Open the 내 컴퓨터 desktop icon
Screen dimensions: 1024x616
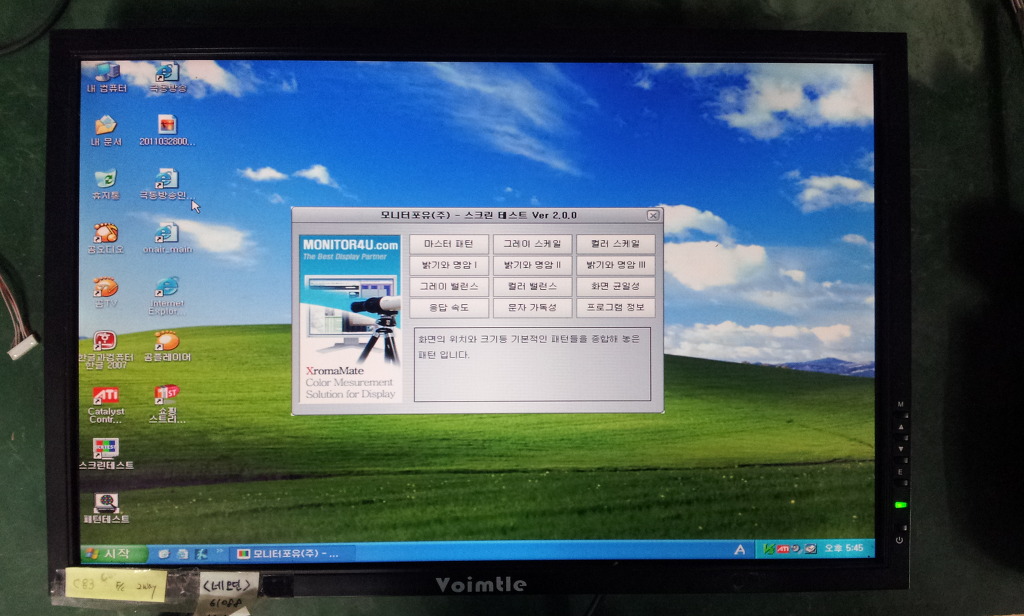coord(106,77)
